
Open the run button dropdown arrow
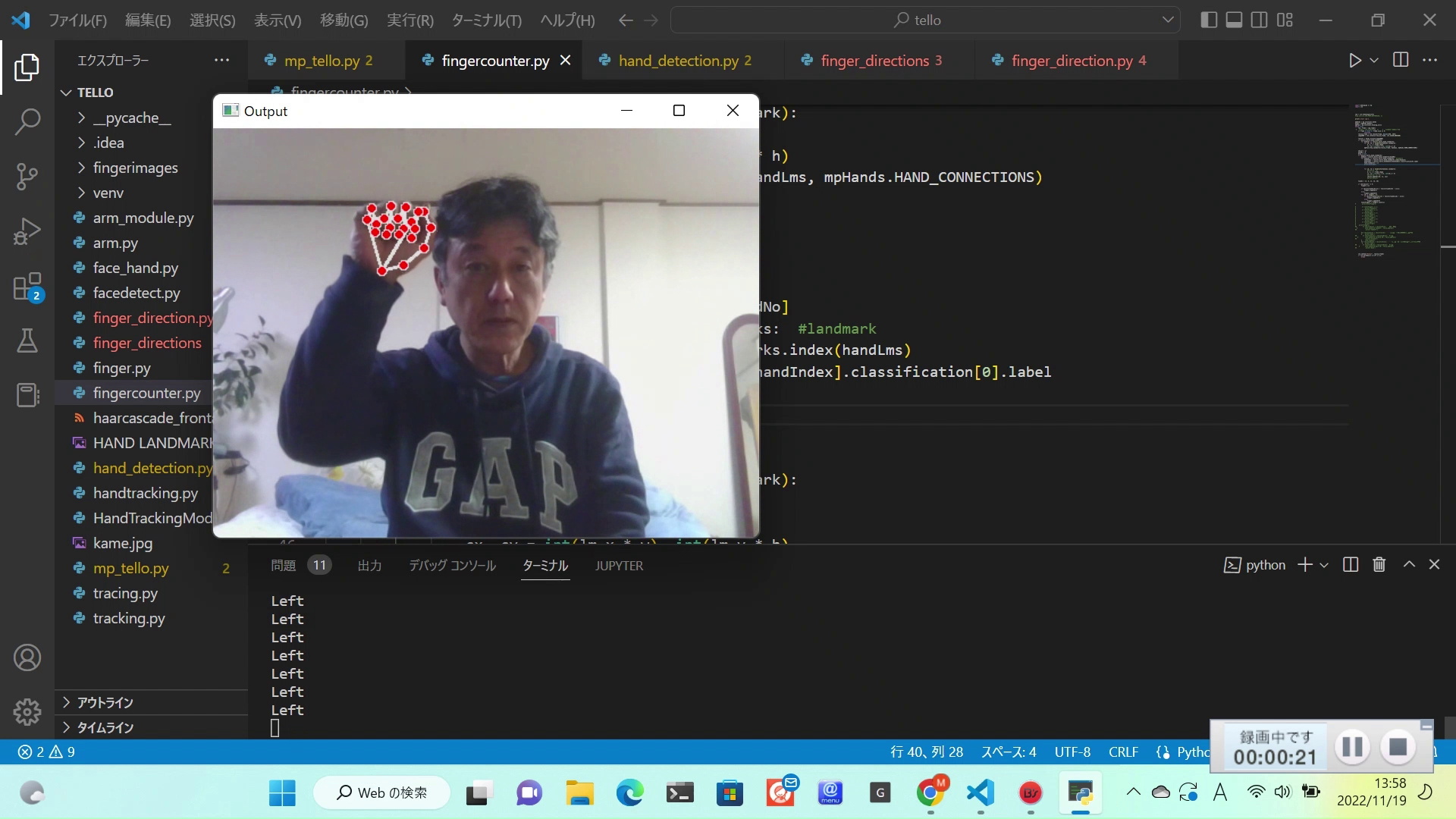[x=1373, y=60]
